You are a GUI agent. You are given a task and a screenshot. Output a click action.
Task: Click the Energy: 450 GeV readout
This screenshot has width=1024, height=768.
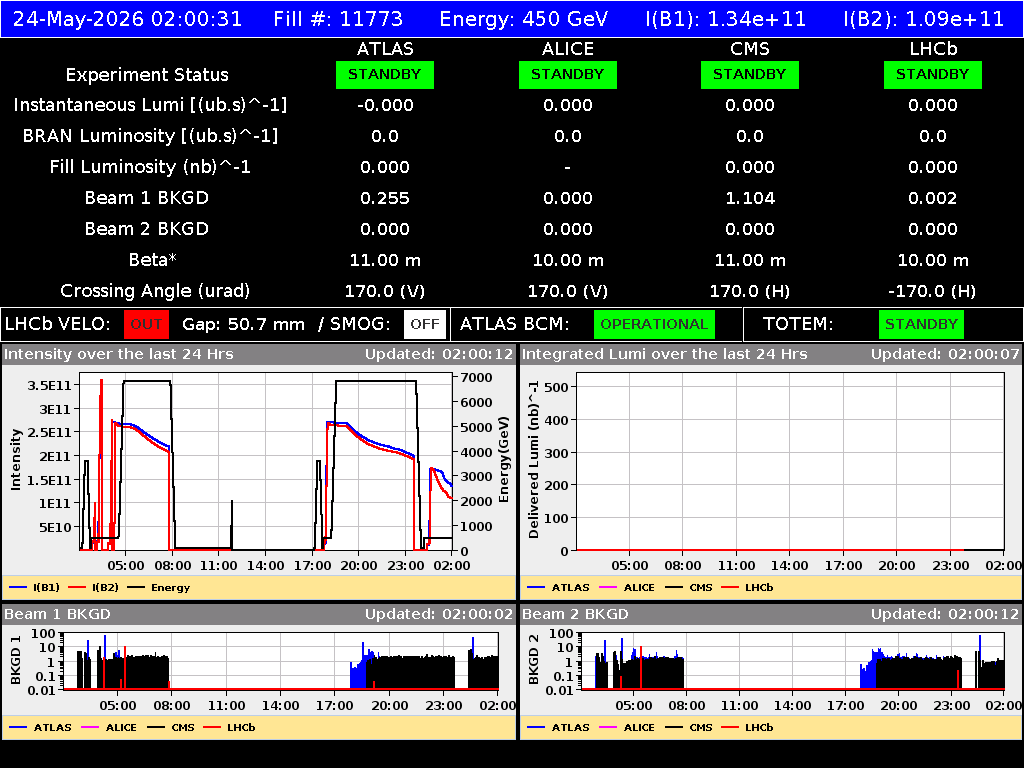click(x=524, y=19)
